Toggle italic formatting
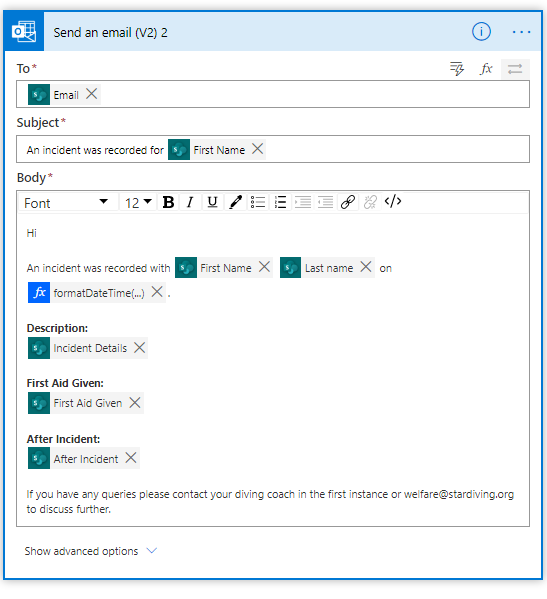547x599 pixels. [190, 202]
